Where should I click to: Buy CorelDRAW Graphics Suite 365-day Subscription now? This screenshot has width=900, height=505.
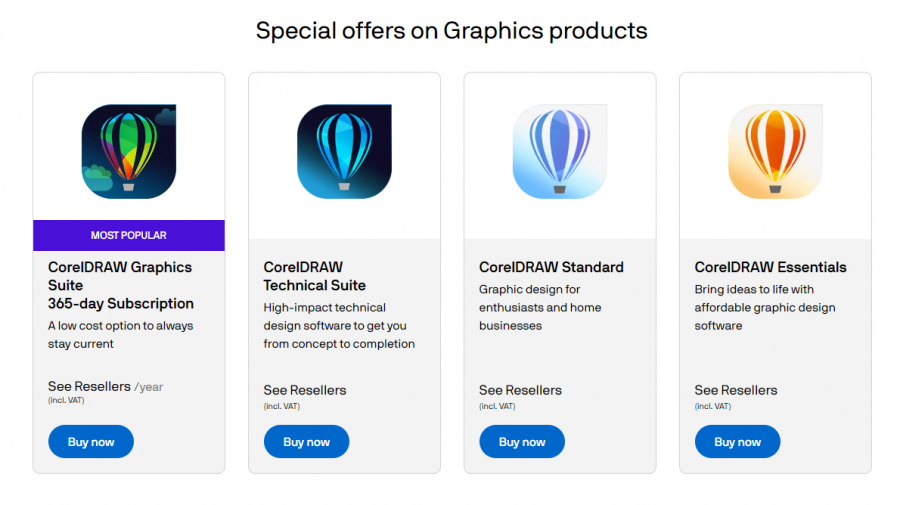pyautogui.click(x=91, y=442)
